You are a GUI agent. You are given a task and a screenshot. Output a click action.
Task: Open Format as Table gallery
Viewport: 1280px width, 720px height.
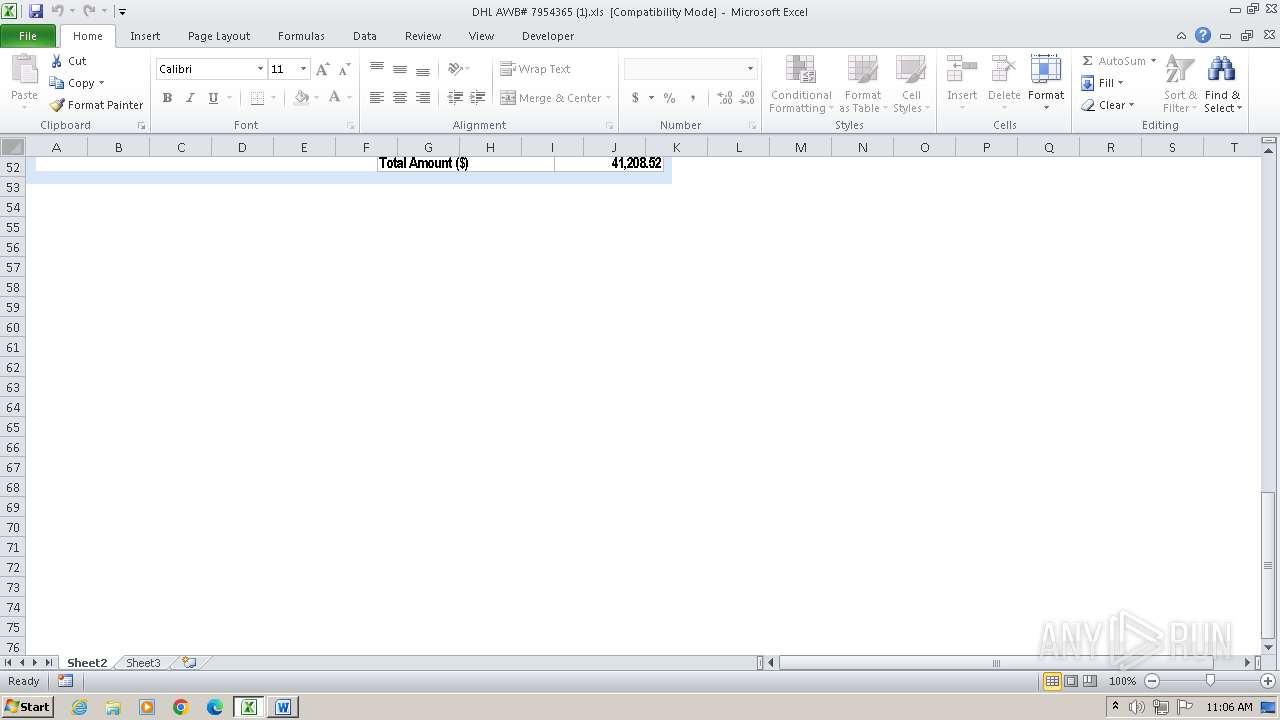tap(862, 84)
